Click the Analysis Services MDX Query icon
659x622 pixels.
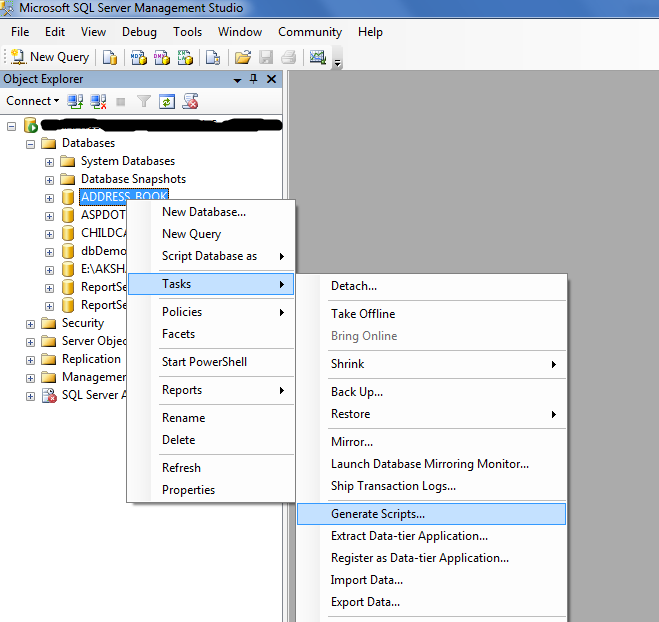139,58
